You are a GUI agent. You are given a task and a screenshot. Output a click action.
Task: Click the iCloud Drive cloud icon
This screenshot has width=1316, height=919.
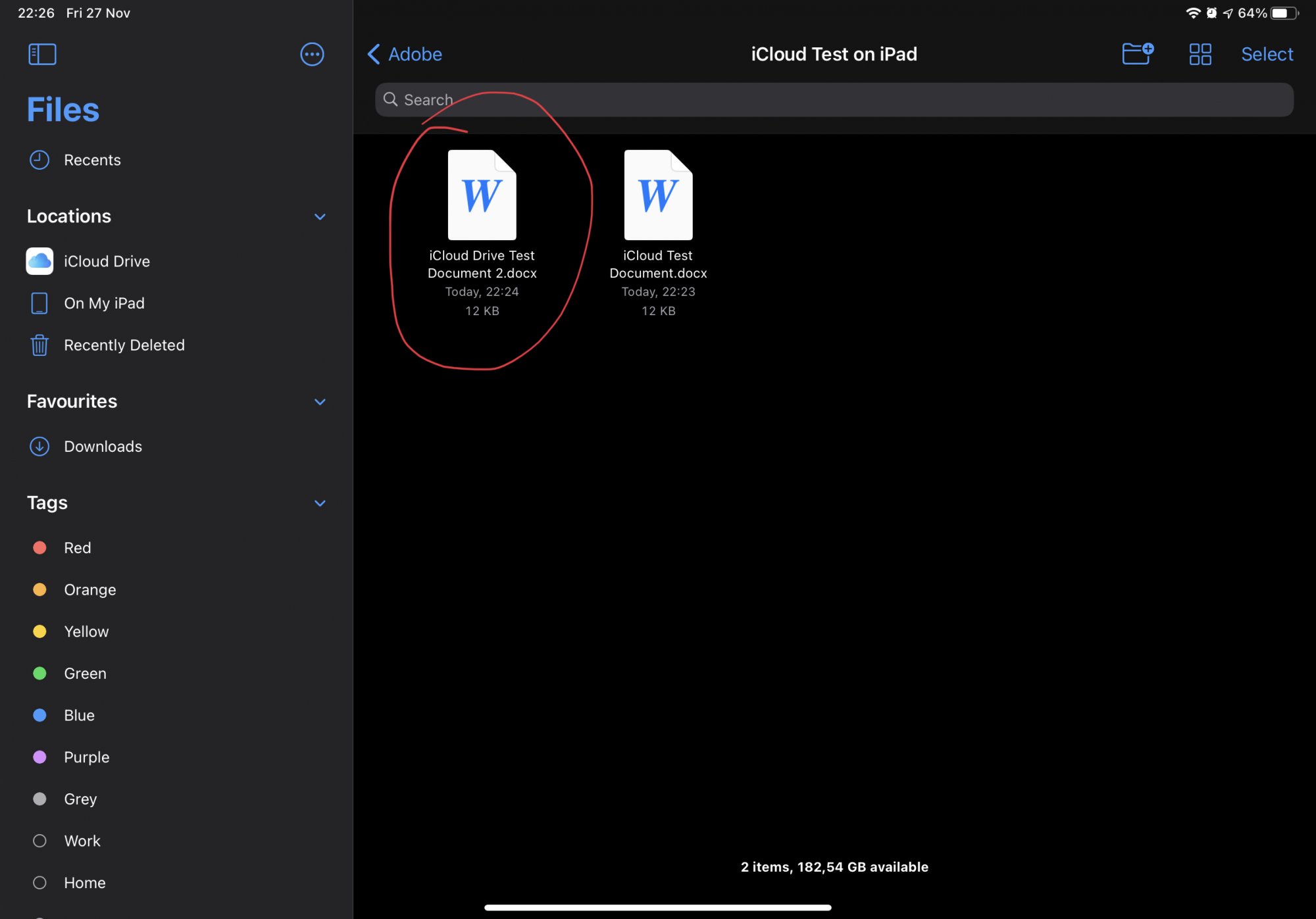[39, 261]
